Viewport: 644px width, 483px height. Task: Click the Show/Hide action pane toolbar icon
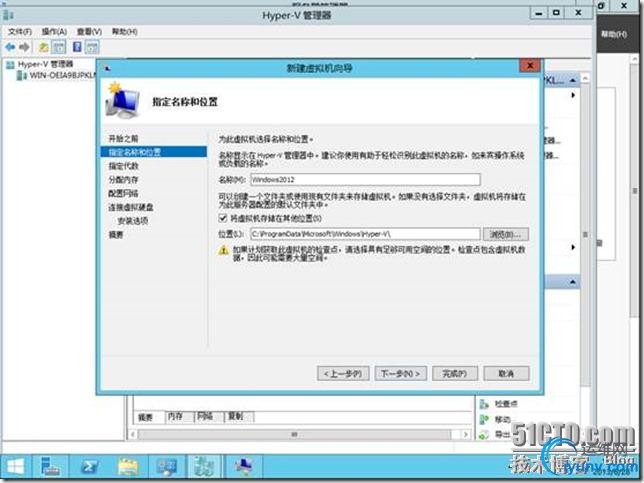click(92, 47)
